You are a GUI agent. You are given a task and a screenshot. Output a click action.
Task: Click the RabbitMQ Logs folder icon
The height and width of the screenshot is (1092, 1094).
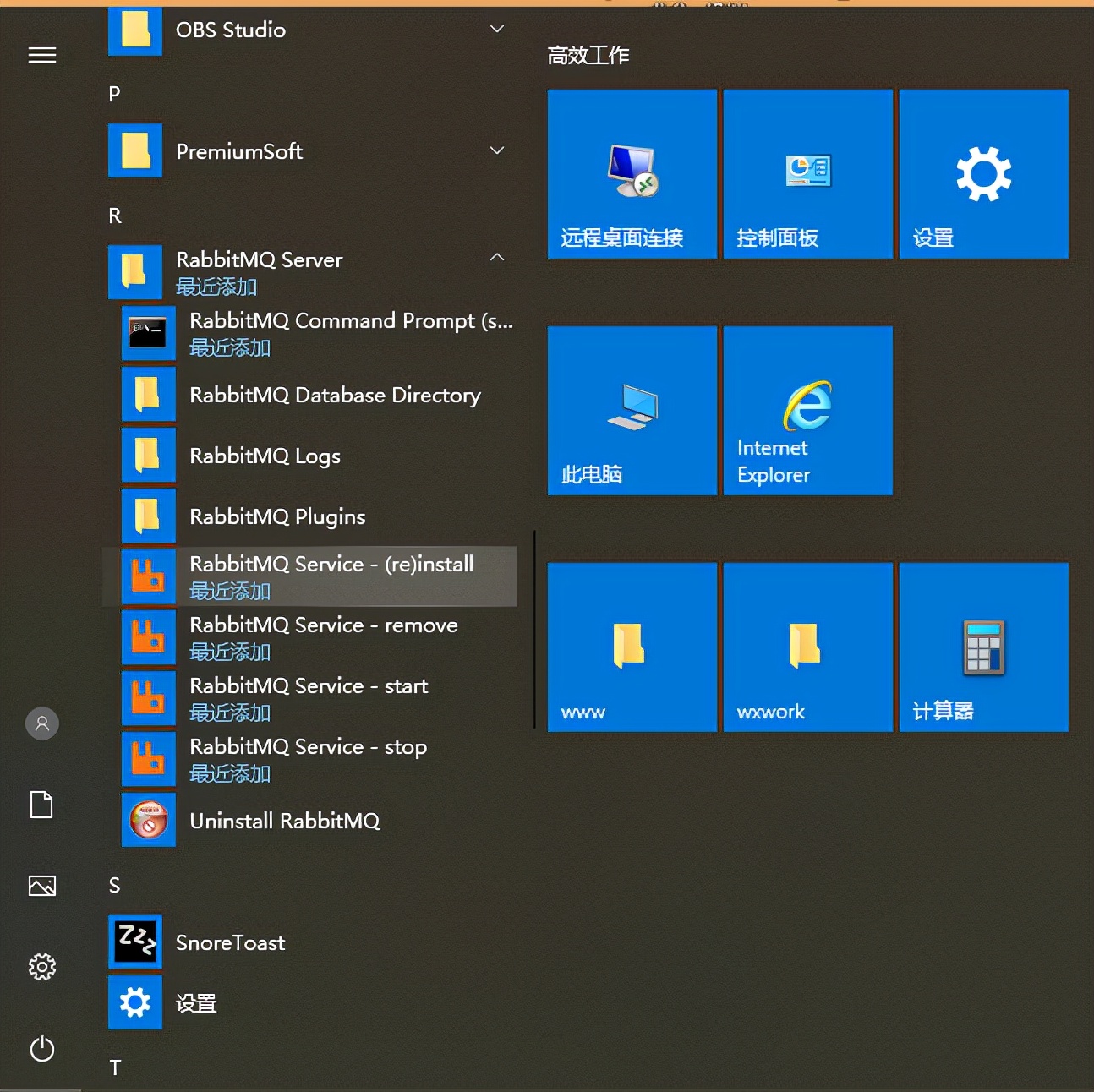pyautogui.click(x=149, y=455)
